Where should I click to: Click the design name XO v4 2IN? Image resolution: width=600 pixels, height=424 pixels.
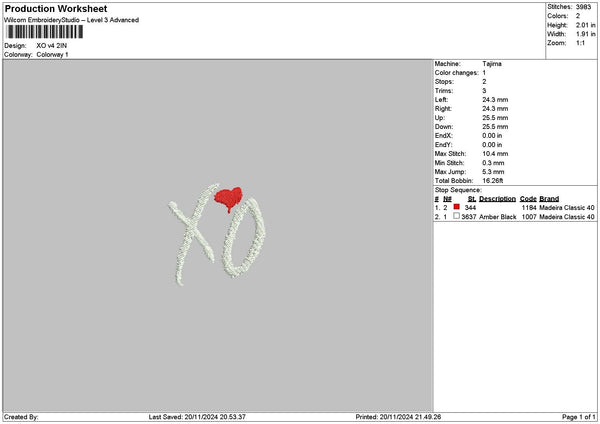[x=52, y=45]
